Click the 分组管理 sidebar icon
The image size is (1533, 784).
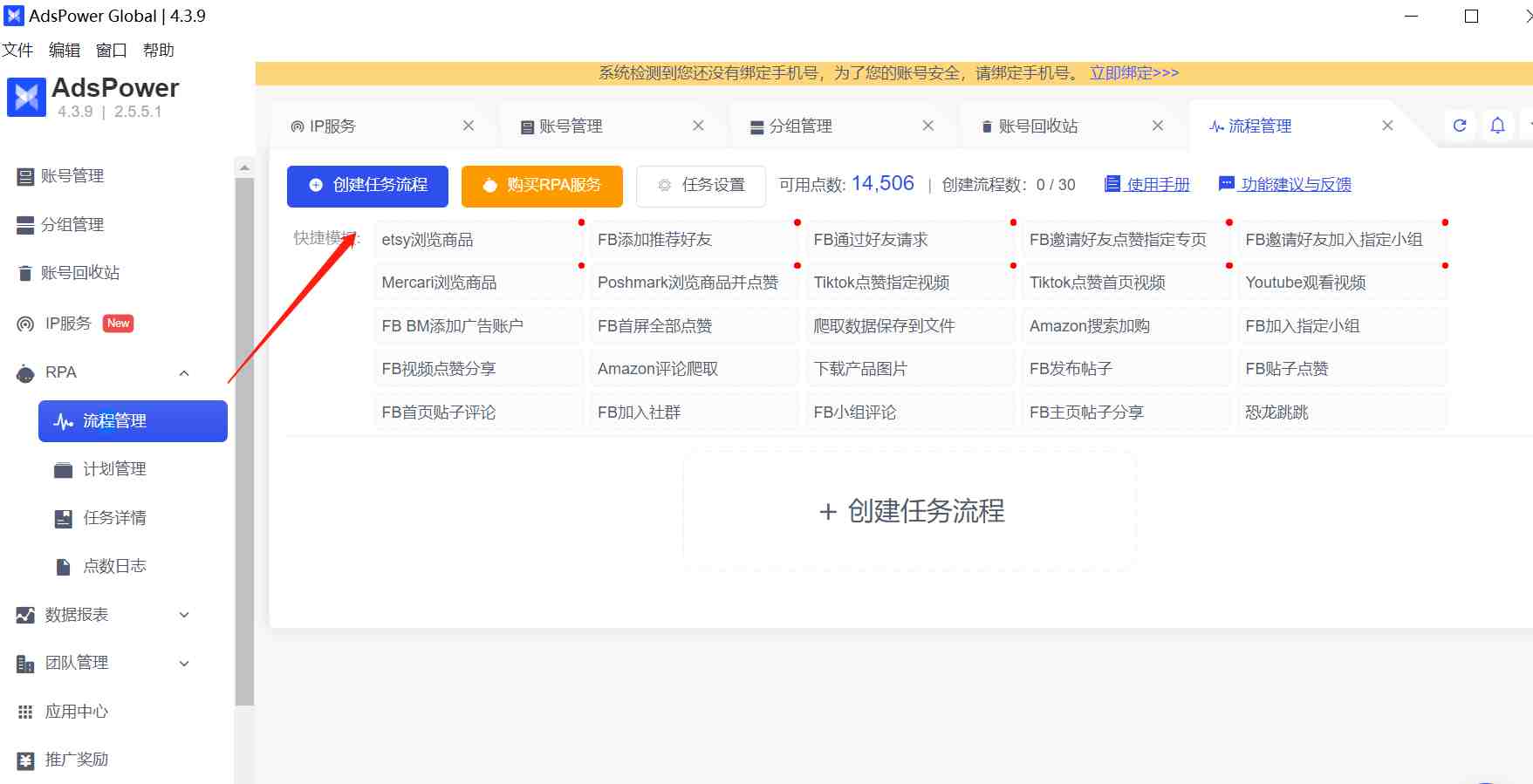25,225
